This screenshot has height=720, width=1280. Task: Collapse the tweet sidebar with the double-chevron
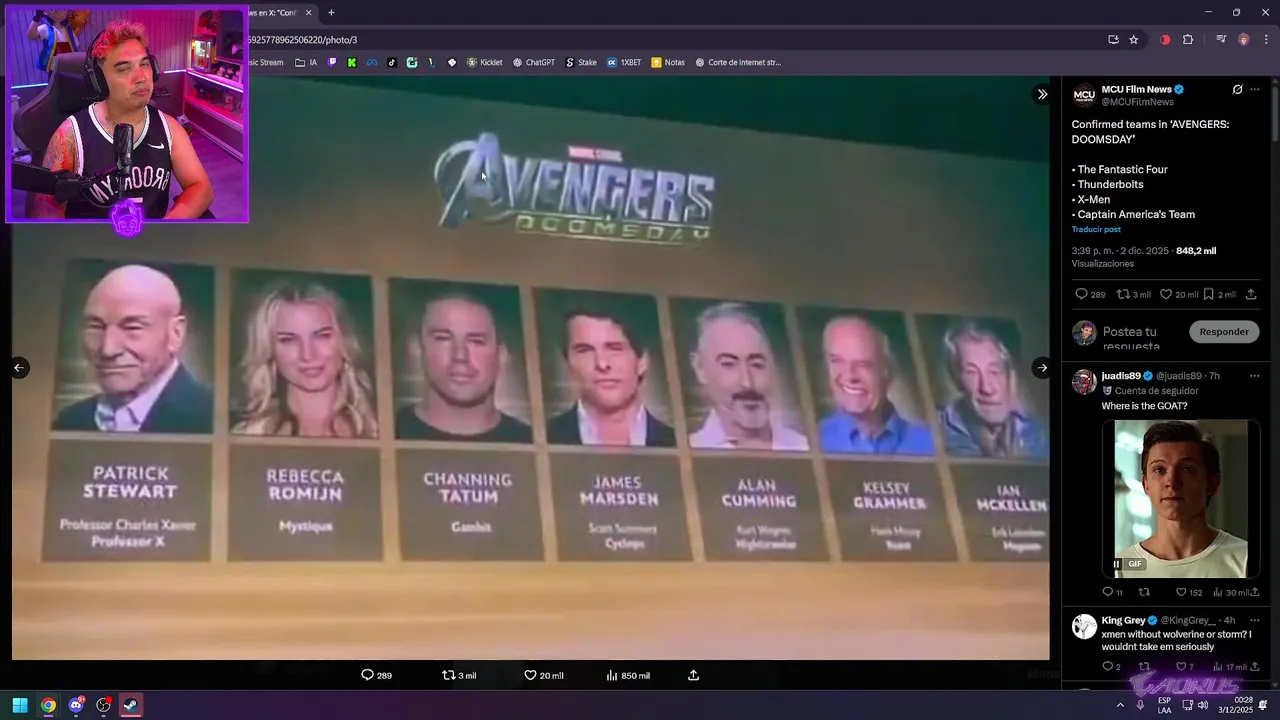click(x=1042, y=94)
